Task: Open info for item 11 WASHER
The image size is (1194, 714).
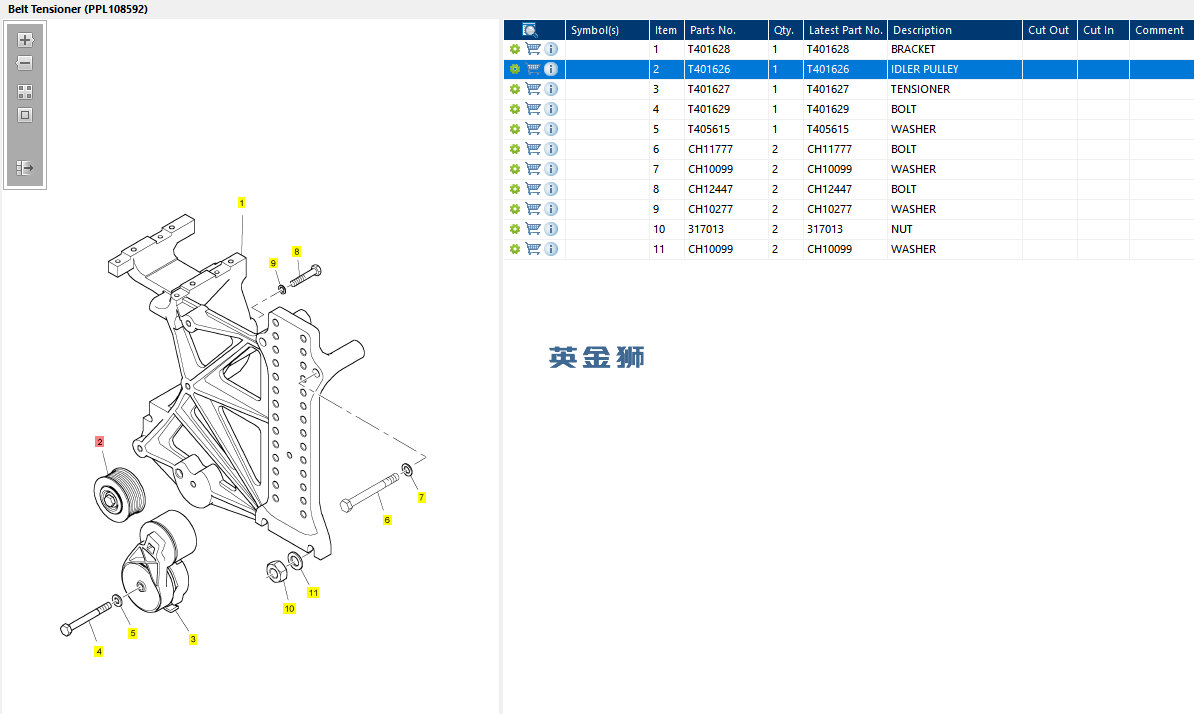Action: (551, 249)
